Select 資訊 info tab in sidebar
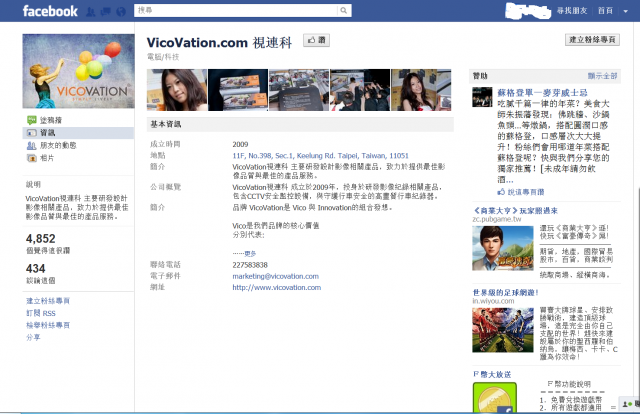 (x=78, y=133)
